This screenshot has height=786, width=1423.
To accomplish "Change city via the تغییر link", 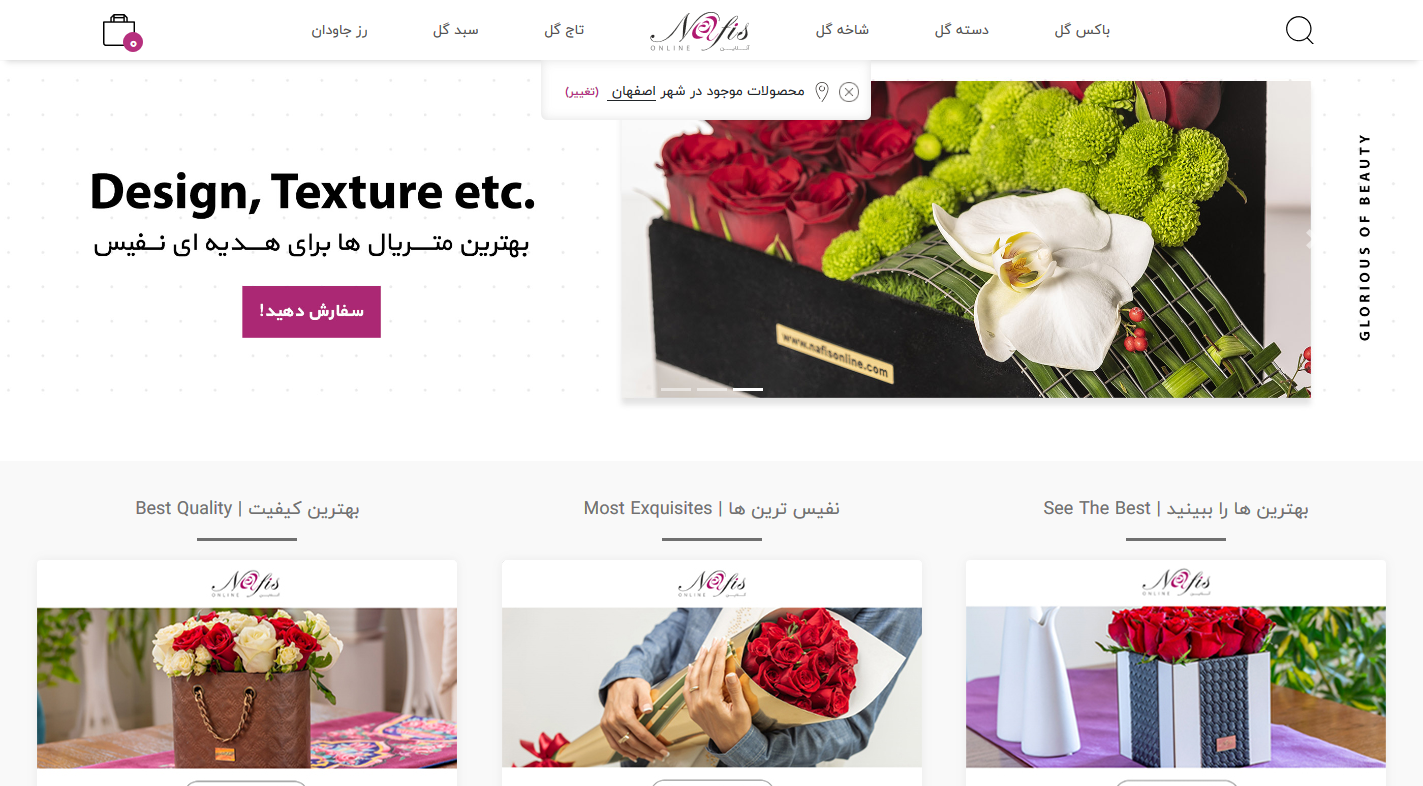I will (582, 92).
